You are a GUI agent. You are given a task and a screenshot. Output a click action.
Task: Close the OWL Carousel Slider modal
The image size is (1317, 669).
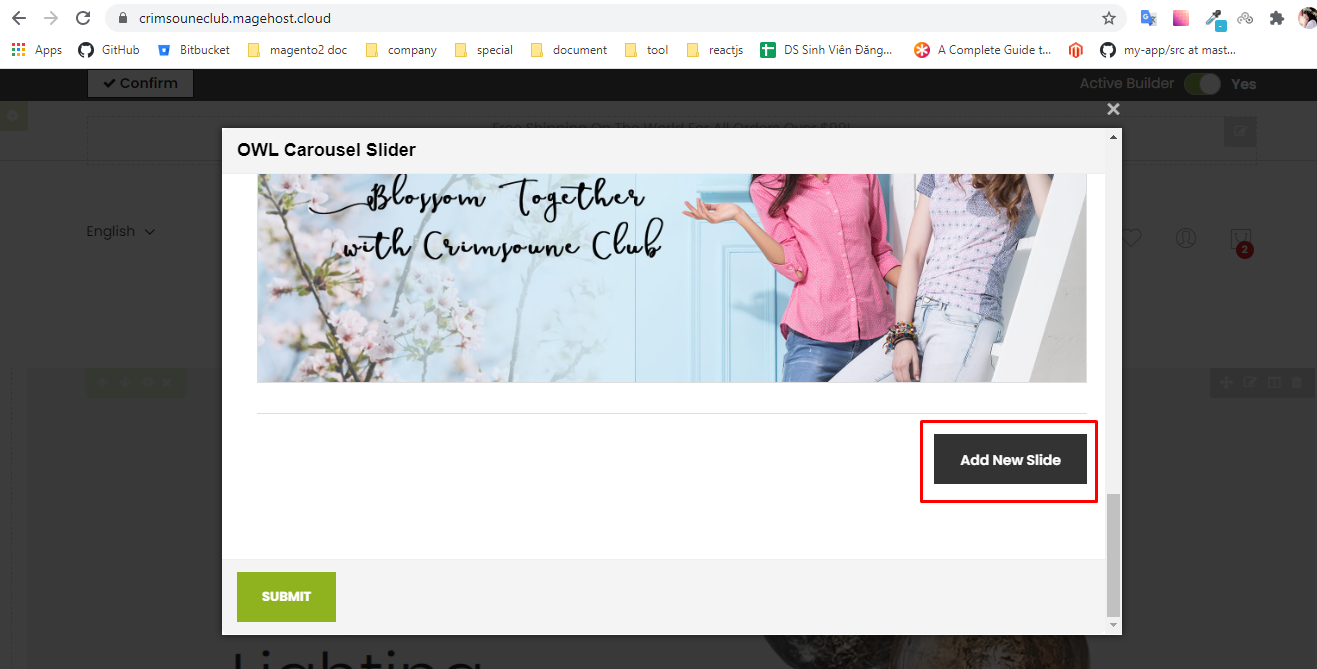[x=1113, y=109]
